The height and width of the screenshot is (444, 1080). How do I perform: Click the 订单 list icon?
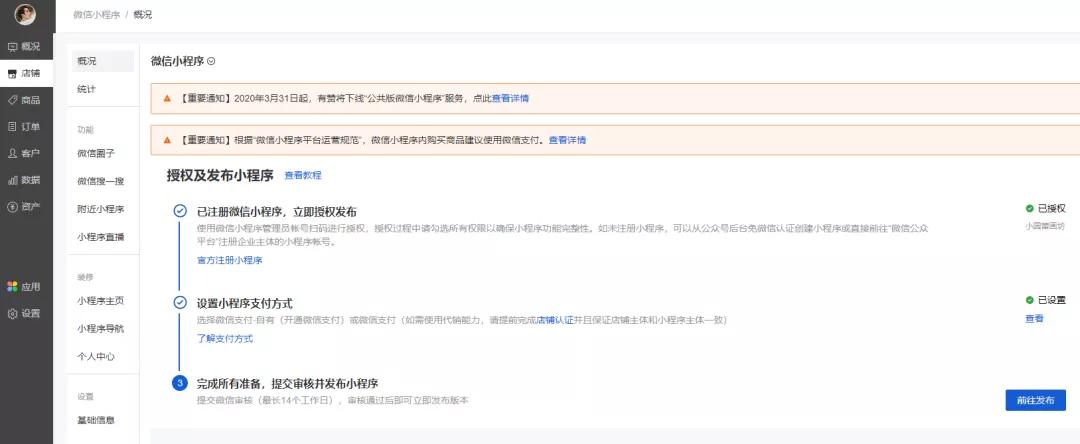pos(12,127)
